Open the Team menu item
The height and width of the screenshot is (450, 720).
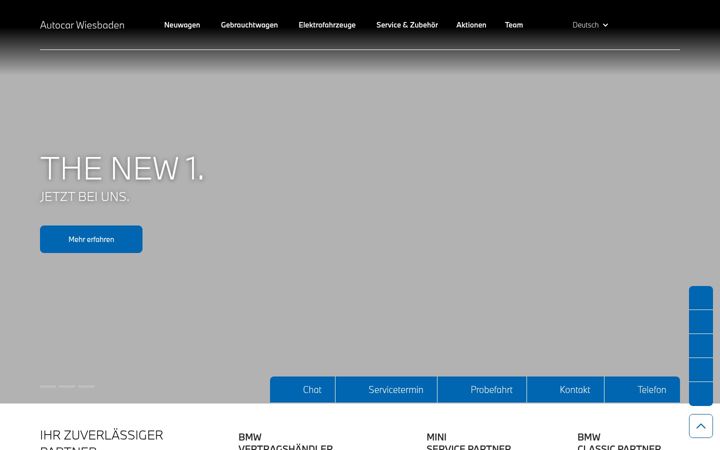tap(514, 25)
